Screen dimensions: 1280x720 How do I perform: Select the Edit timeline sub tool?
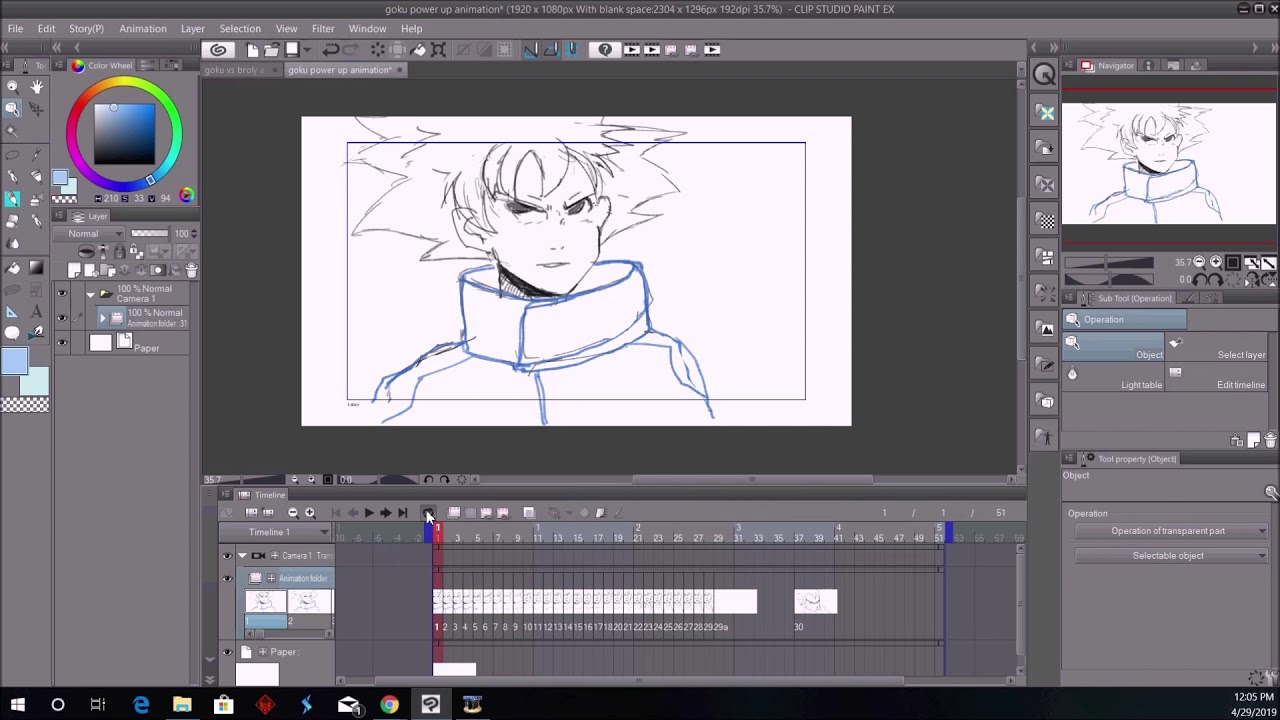tap(1217, 379)
